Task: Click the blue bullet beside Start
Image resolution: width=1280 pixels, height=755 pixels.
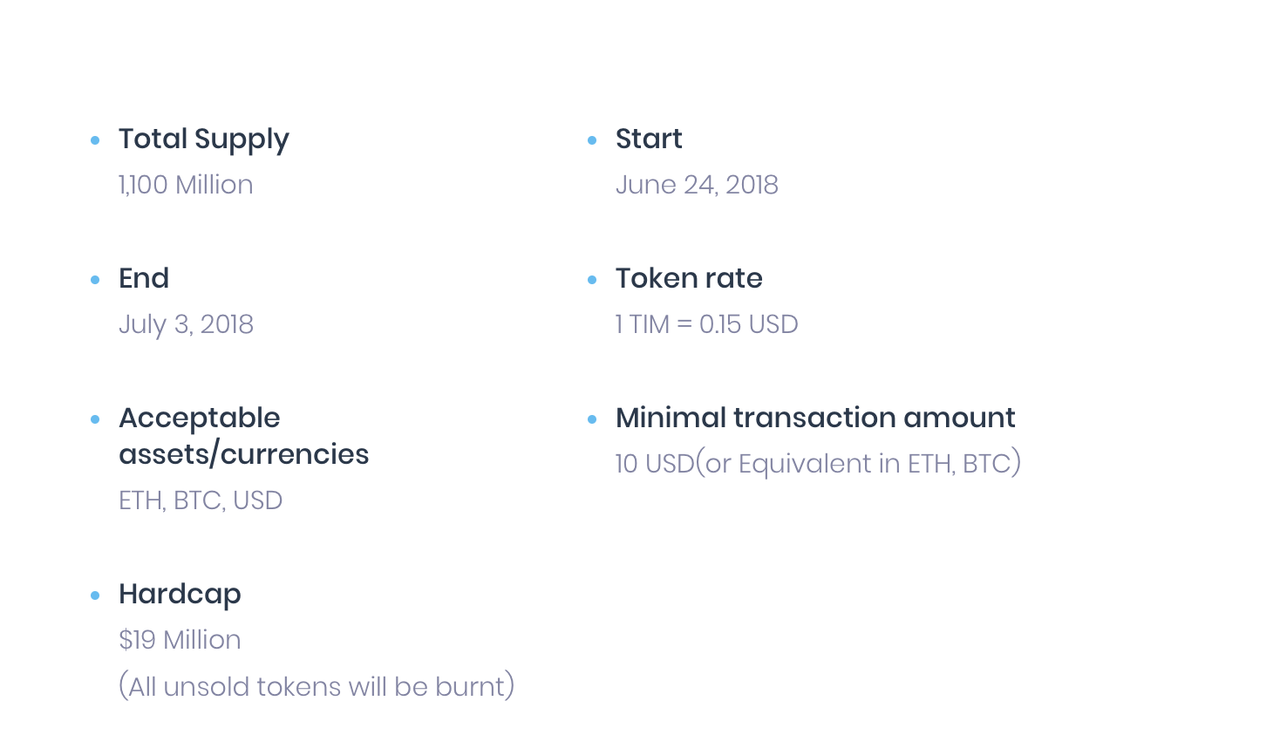Action: pos(592,140)
